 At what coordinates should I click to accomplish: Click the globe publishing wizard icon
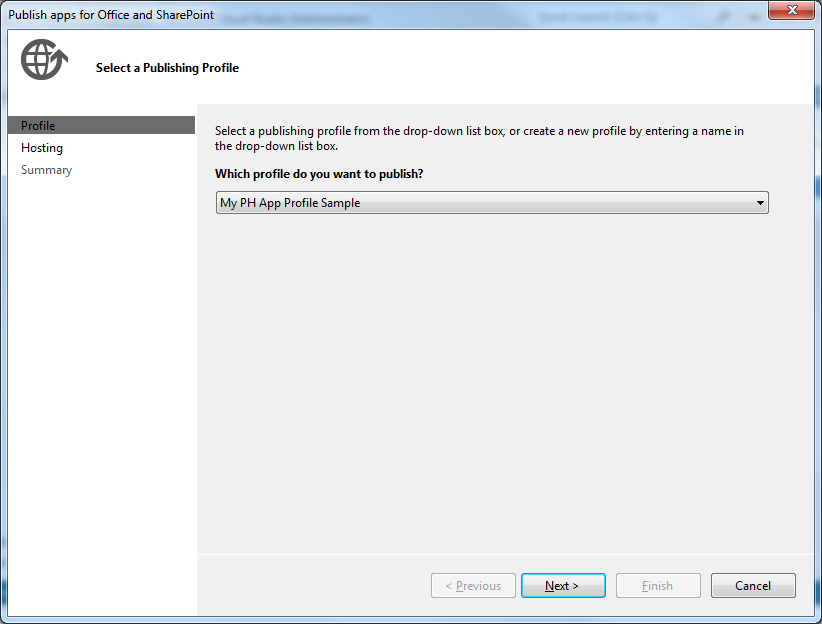(x=42, y=59)
